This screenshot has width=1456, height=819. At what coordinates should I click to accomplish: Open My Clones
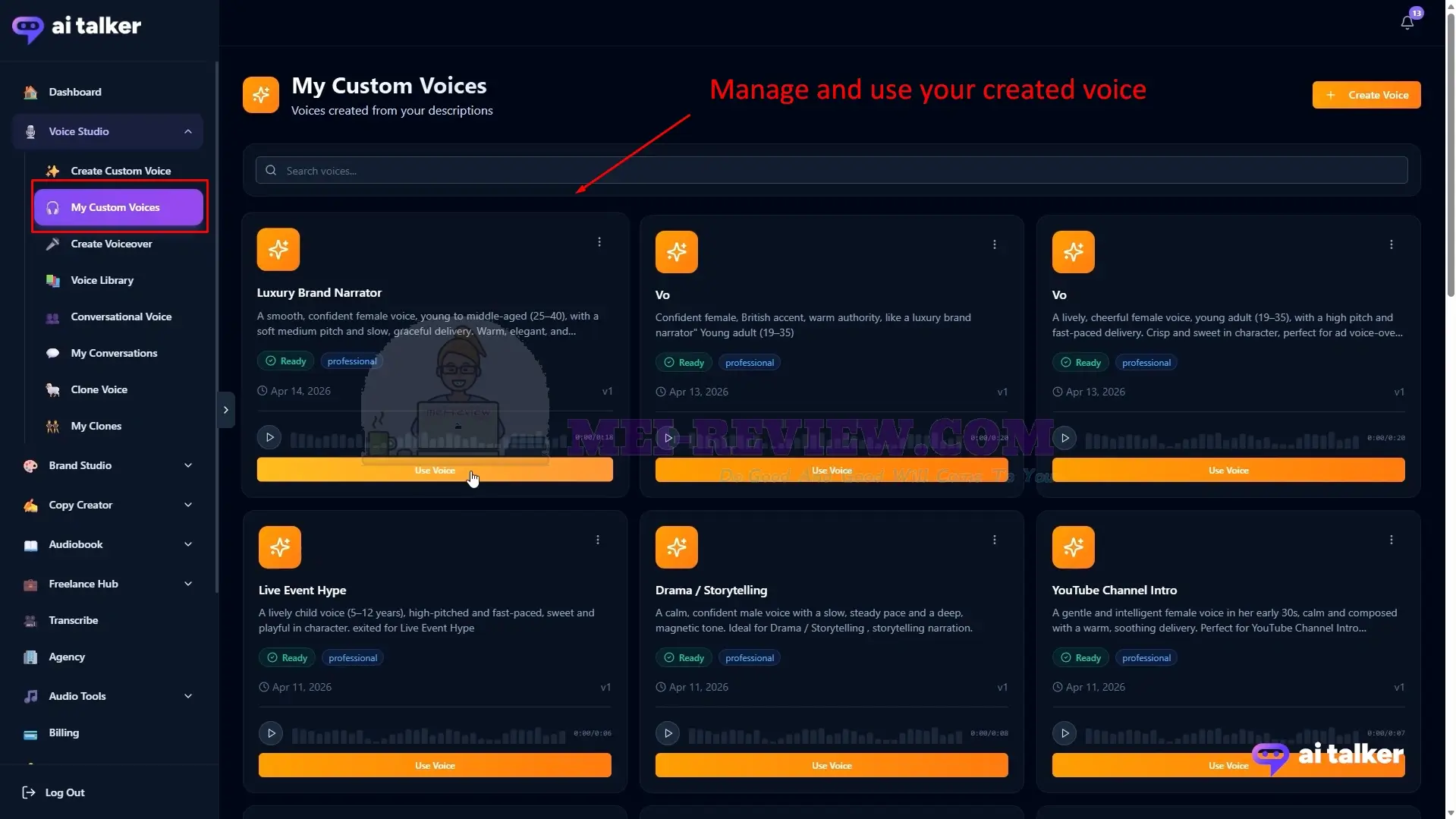118,426
